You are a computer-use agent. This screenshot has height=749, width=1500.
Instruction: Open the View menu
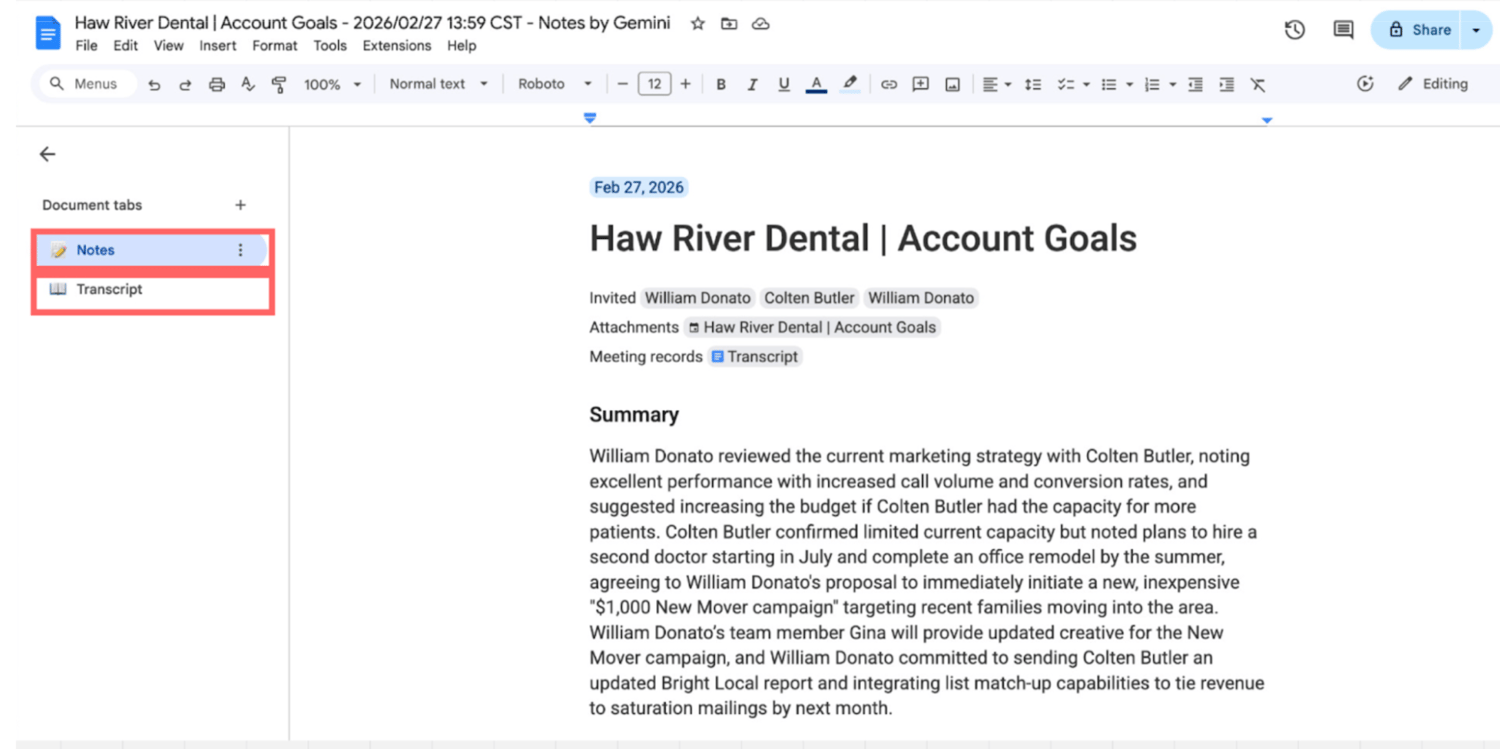(x=168, y=46)
